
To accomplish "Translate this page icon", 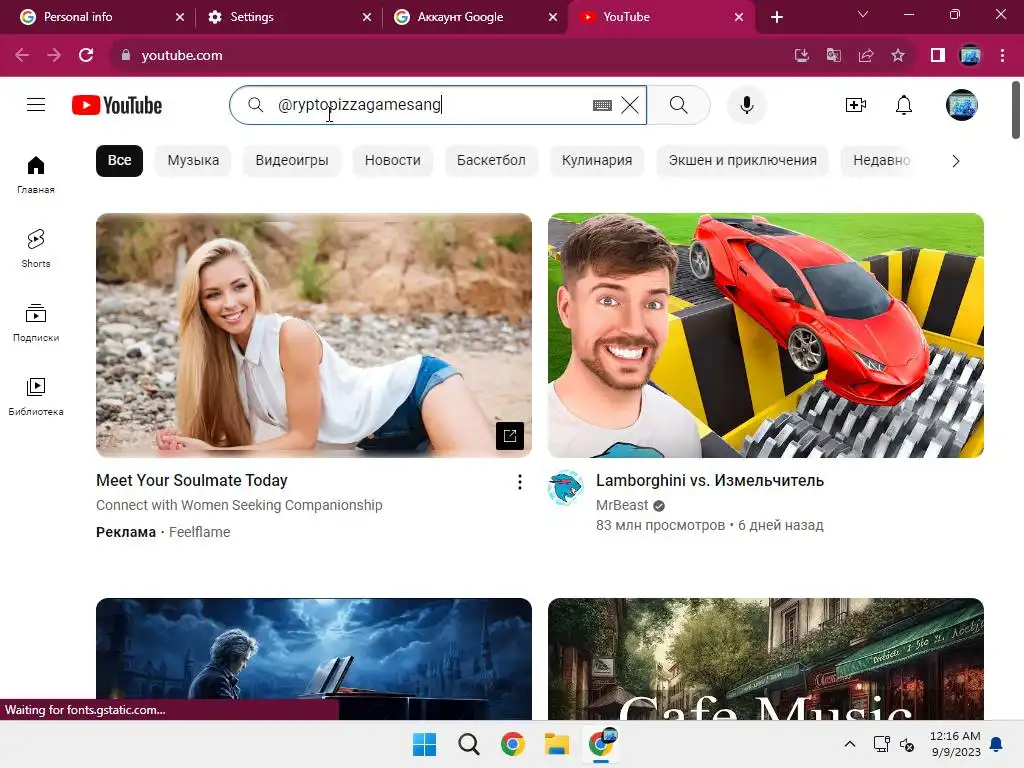I will click(x=834, y=56).
